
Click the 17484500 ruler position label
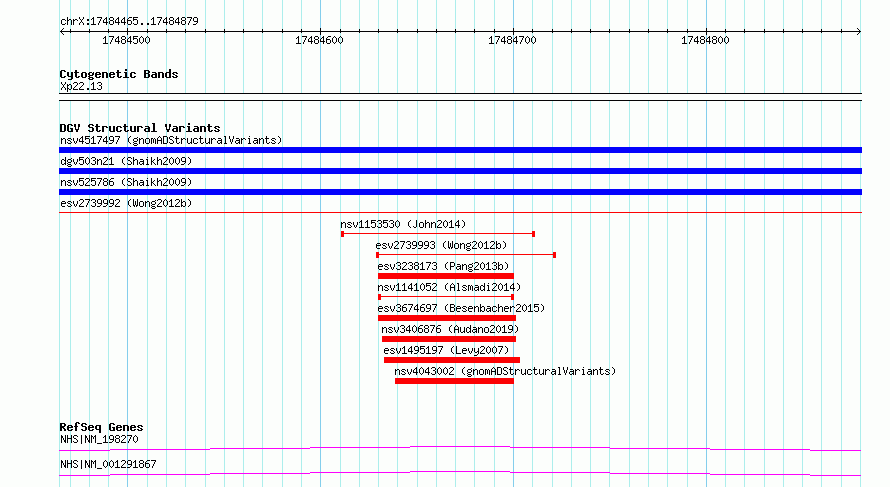[x=126, y=40]
